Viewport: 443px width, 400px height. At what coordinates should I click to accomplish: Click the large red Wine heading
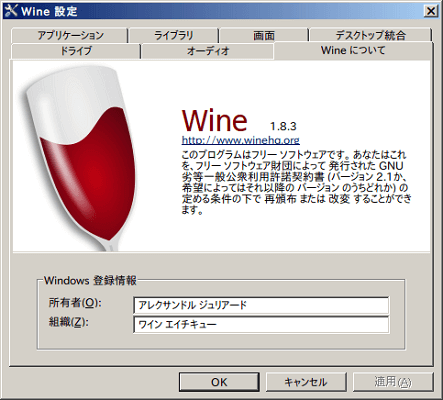pyautogui.click(x=214, y=120)
